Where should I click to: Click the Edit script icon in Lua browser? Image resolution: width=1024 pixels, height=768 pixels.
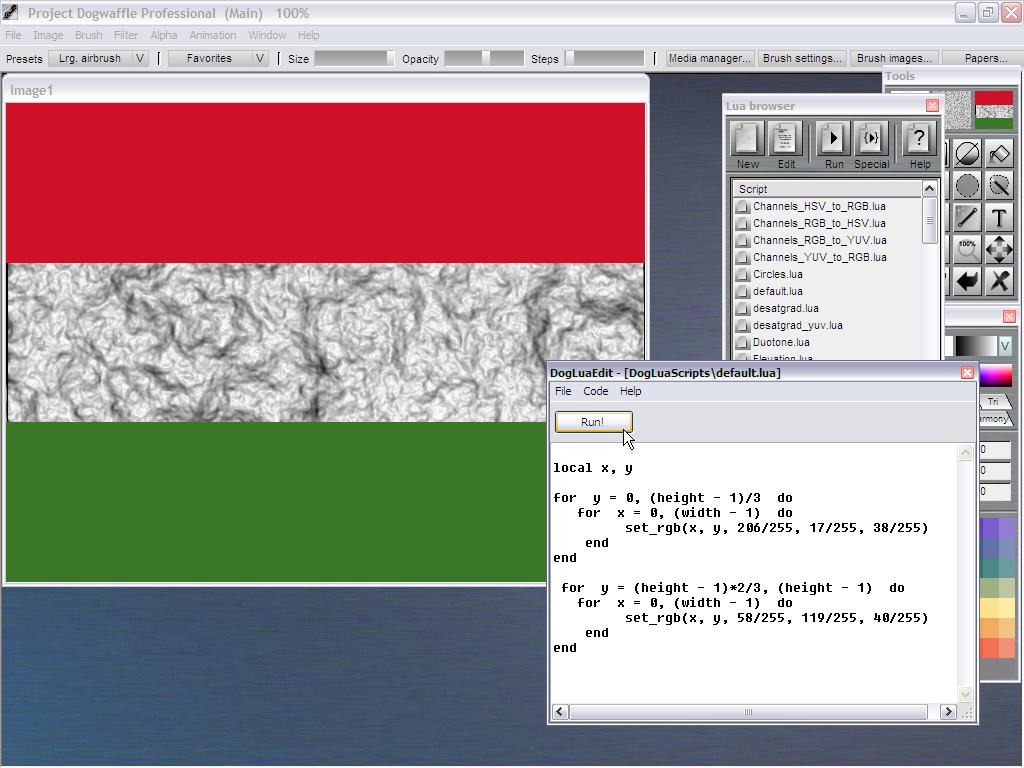coord(786,139)
